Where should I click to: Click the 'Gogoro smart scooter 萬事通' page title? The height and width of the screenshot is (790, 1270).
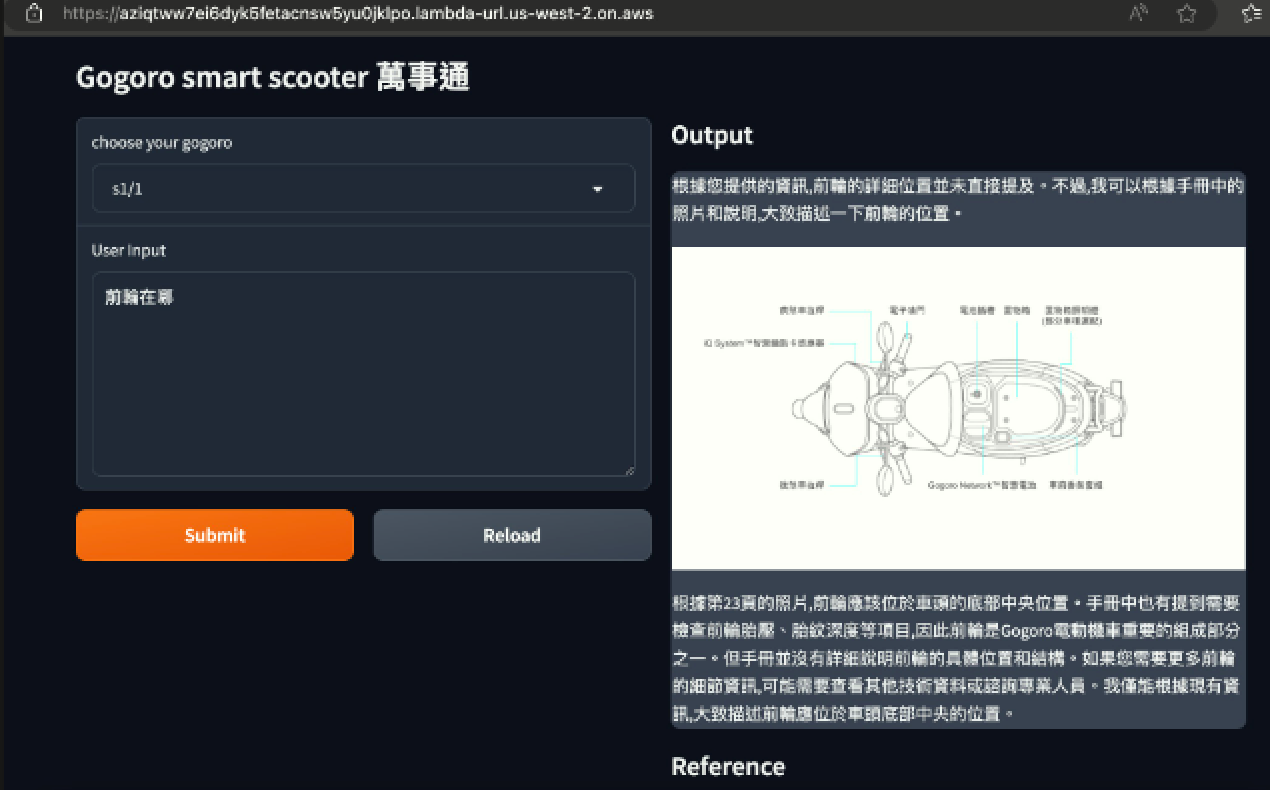click(x=273, y=77)
